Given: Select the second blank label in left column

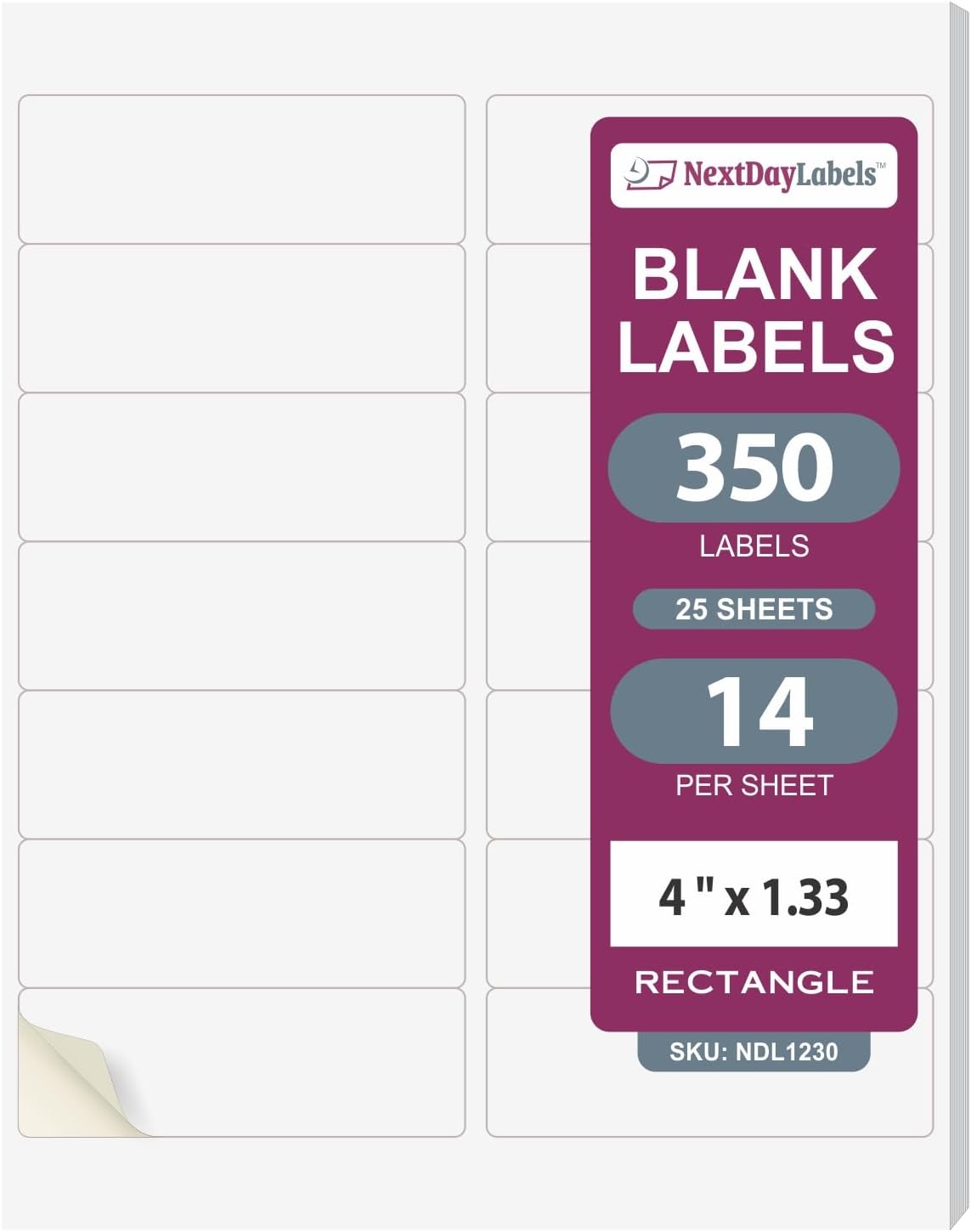Looking at the screenshot, I should tap(241, 319).
